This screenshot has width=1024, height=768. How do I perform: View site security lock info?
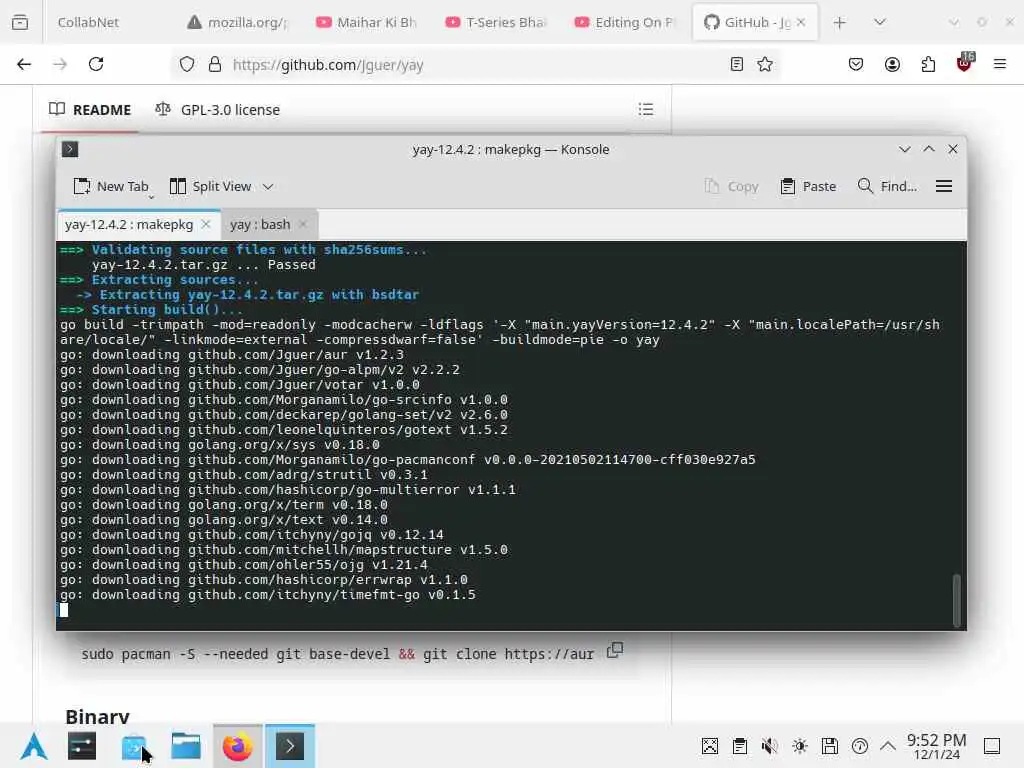(215, 65)
